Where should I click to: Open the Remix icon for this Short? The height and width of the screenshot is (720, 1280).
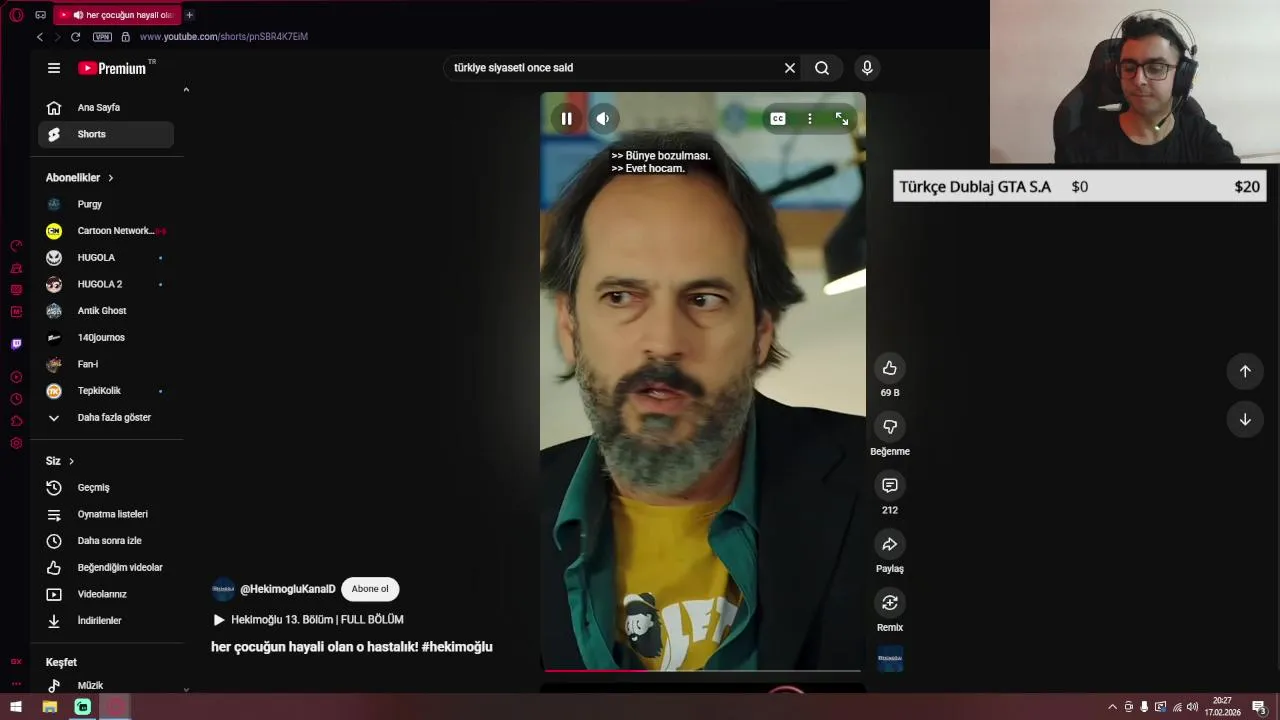point(890,603)
